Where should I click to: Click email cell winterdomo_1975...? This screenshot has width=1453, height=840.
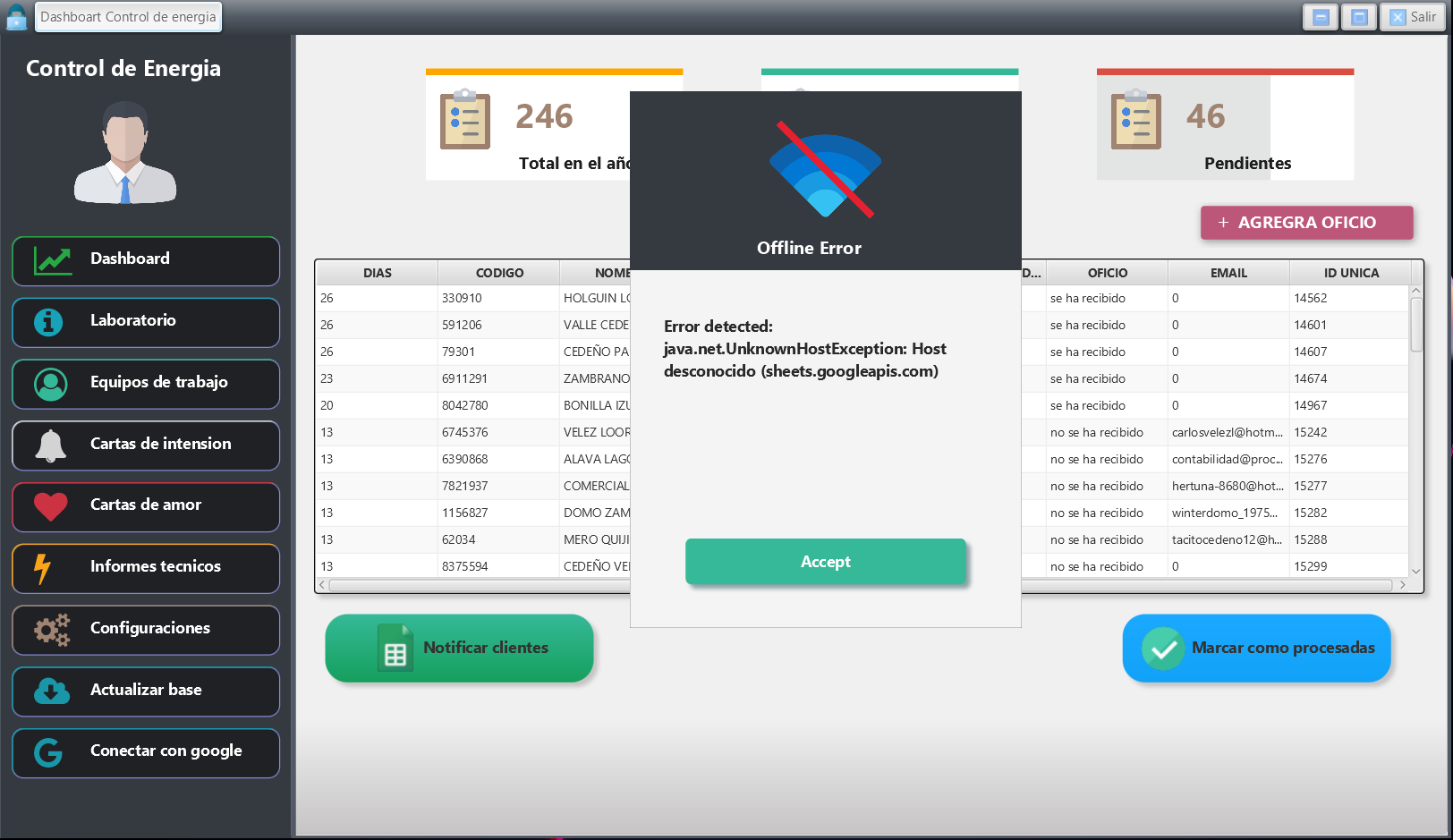1228,513
